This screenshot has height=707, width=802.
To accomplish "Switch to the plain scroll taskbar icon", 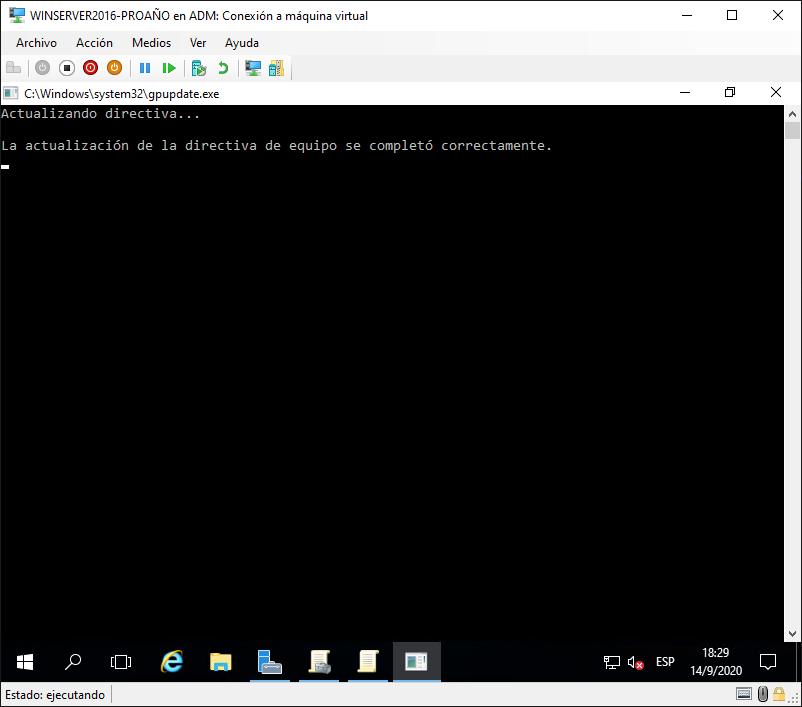I will click(368, 662).
